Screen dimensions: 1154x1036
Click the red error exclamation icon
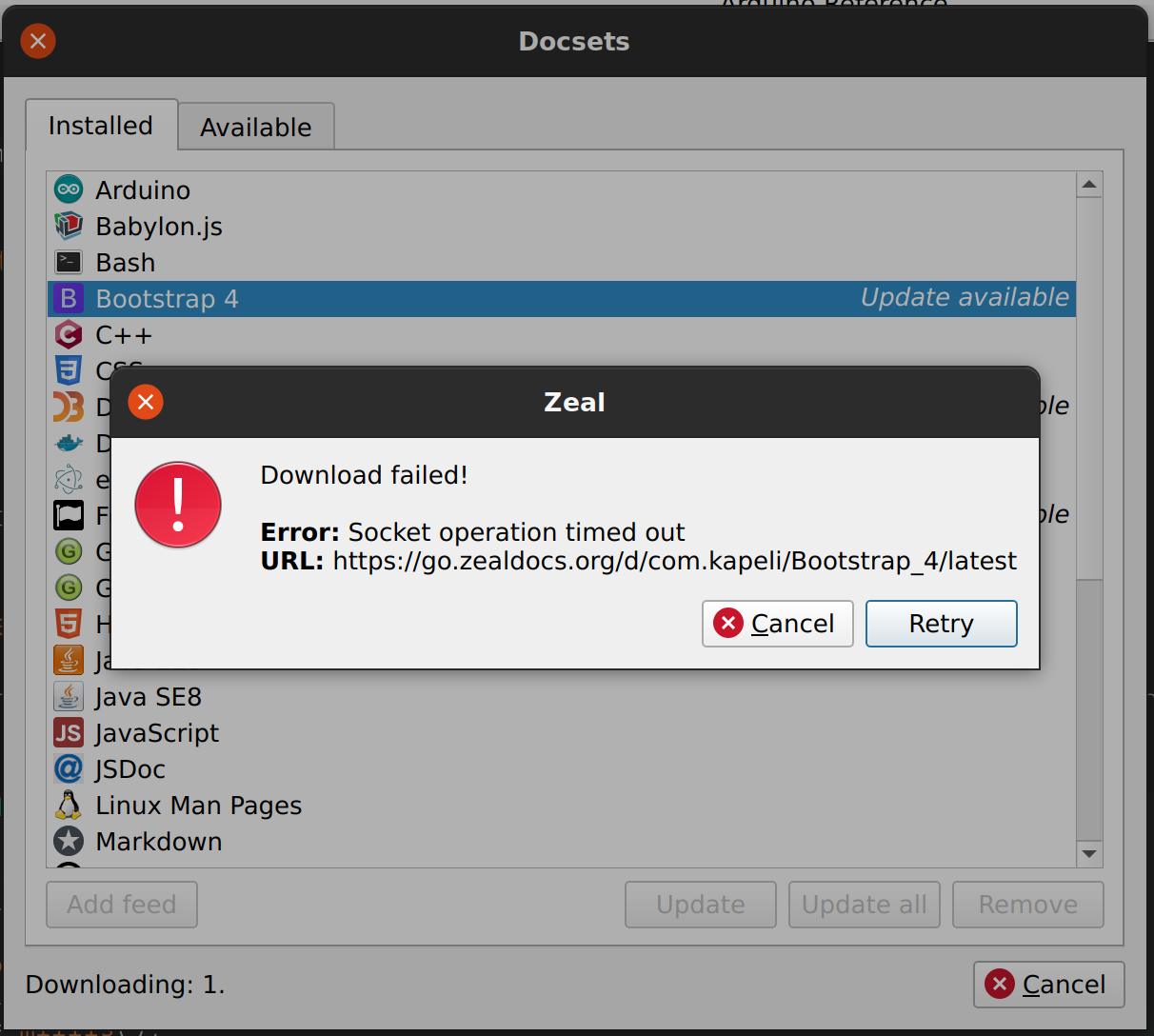(178, 505)
